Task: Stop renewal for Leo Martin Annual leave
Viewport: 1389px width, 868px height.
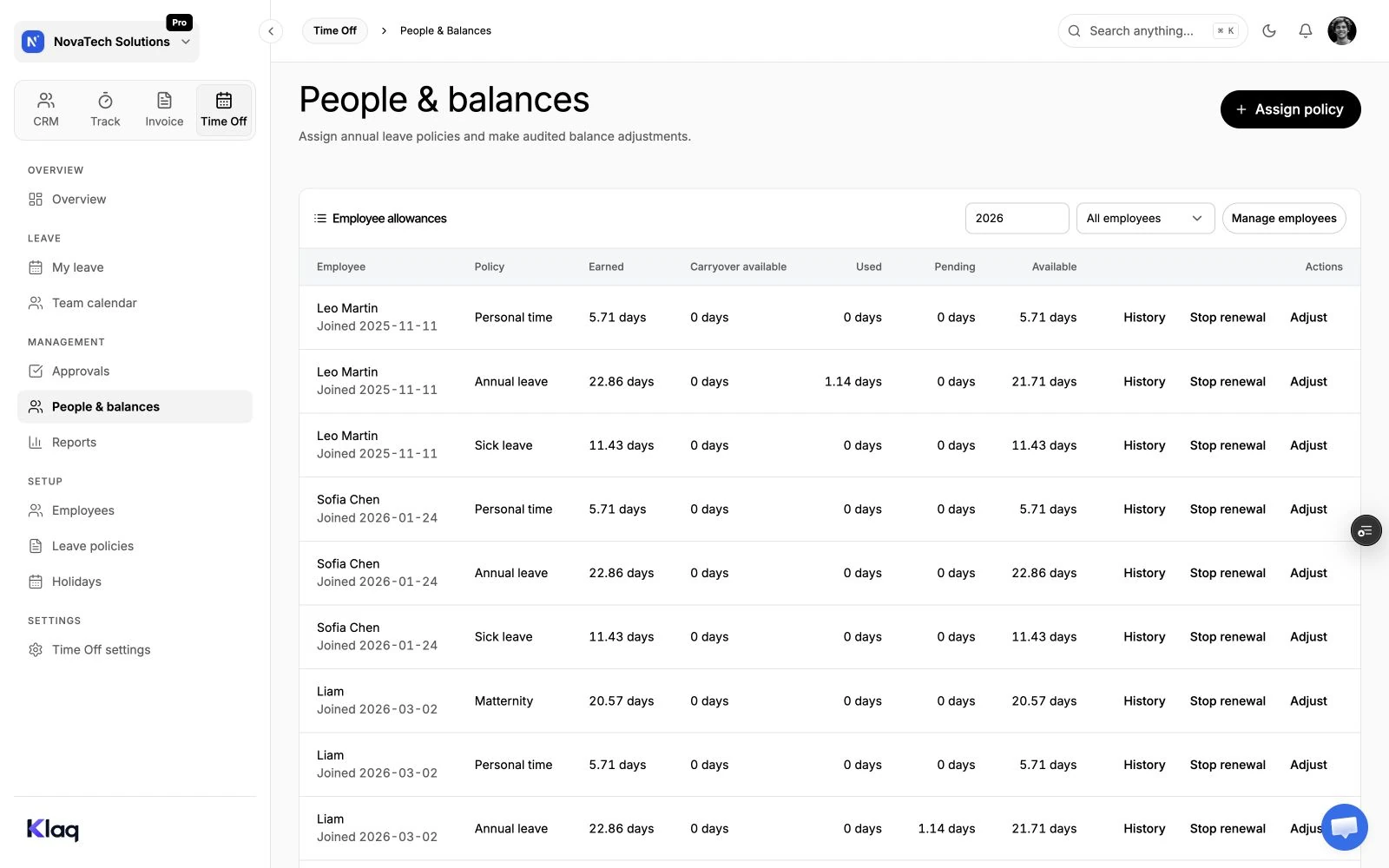Action: 1228,382
